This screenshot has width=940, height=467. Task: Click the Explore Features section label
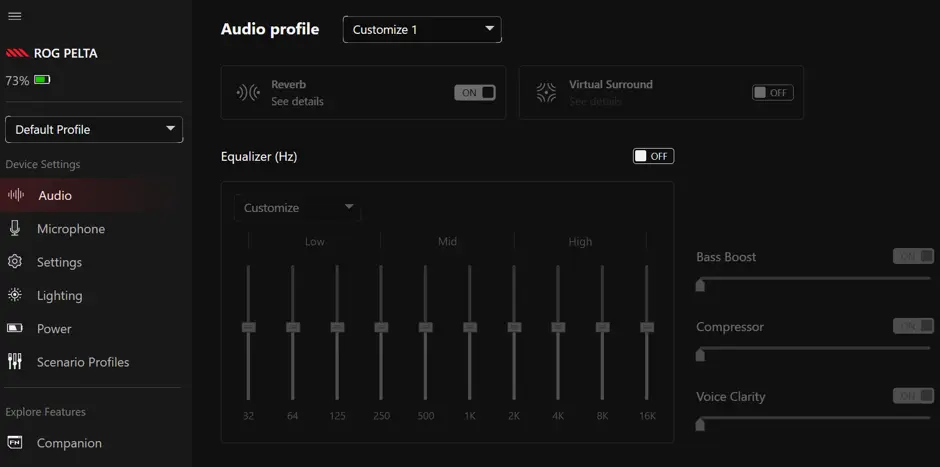tap(46, 412)
